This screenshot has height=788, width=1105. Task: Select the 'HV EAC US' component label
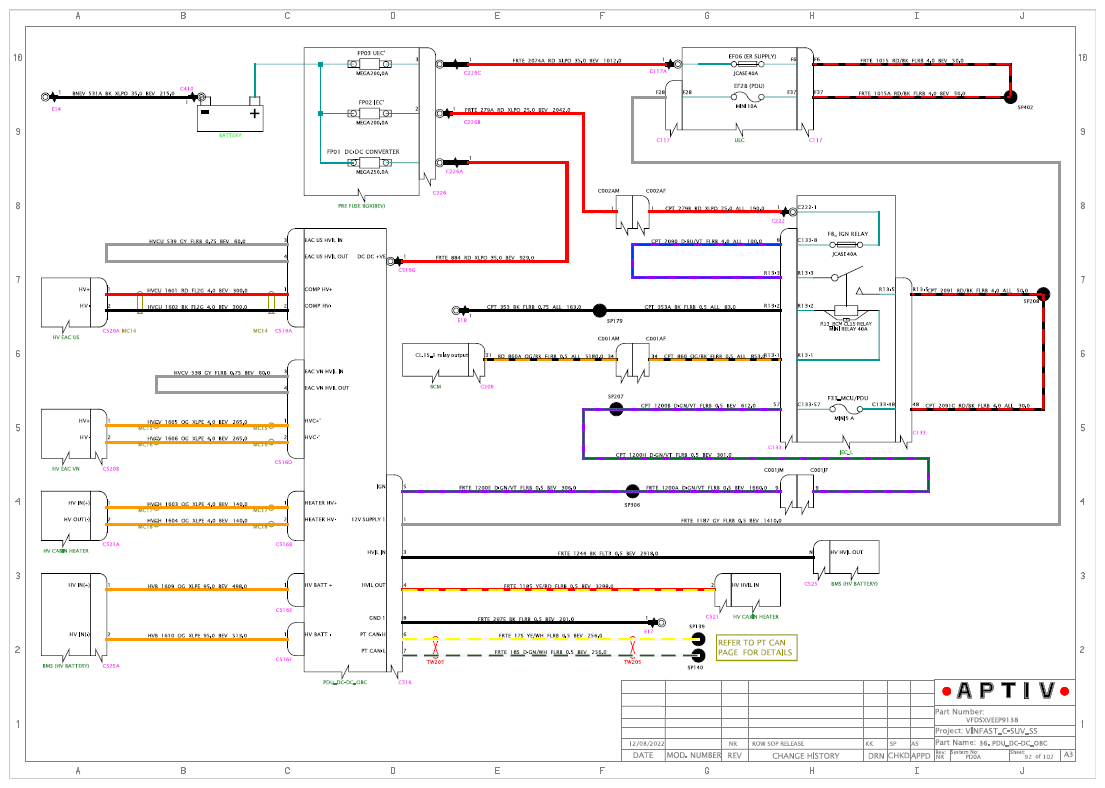pyautogui.click(x=66, y=337)
